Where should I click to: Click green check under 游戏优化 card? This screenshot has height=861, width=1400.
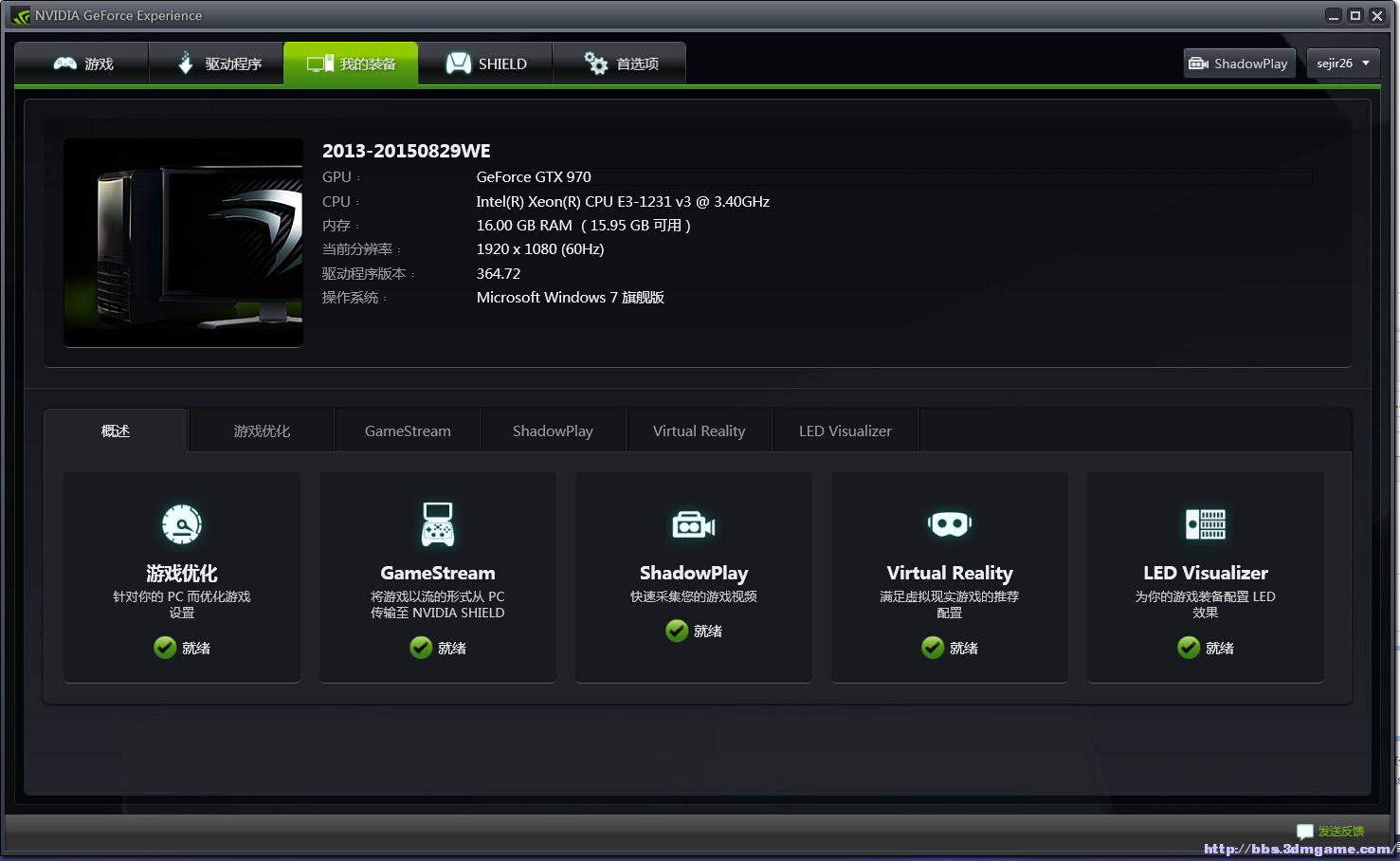165,648
